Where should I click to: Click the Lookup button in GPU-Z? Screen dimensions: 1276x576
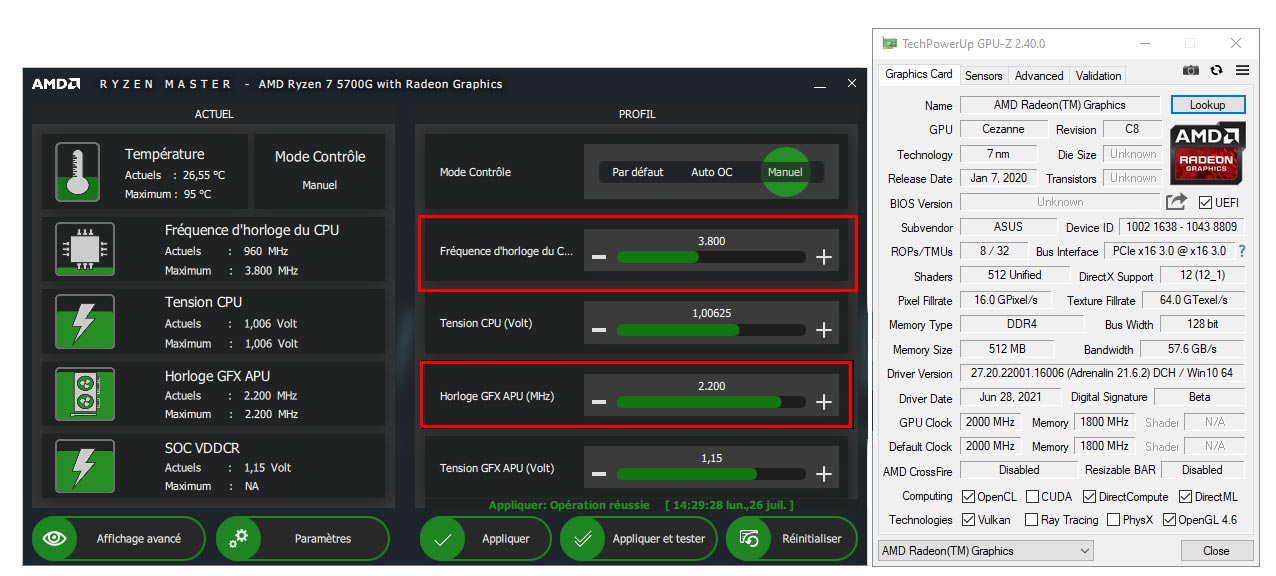tap(1207, 105)
